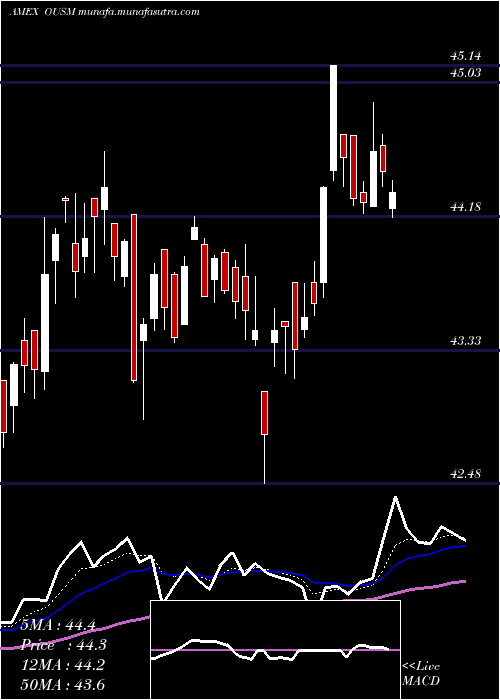Click the AMEX OUSM ticker title

[42, 12]
